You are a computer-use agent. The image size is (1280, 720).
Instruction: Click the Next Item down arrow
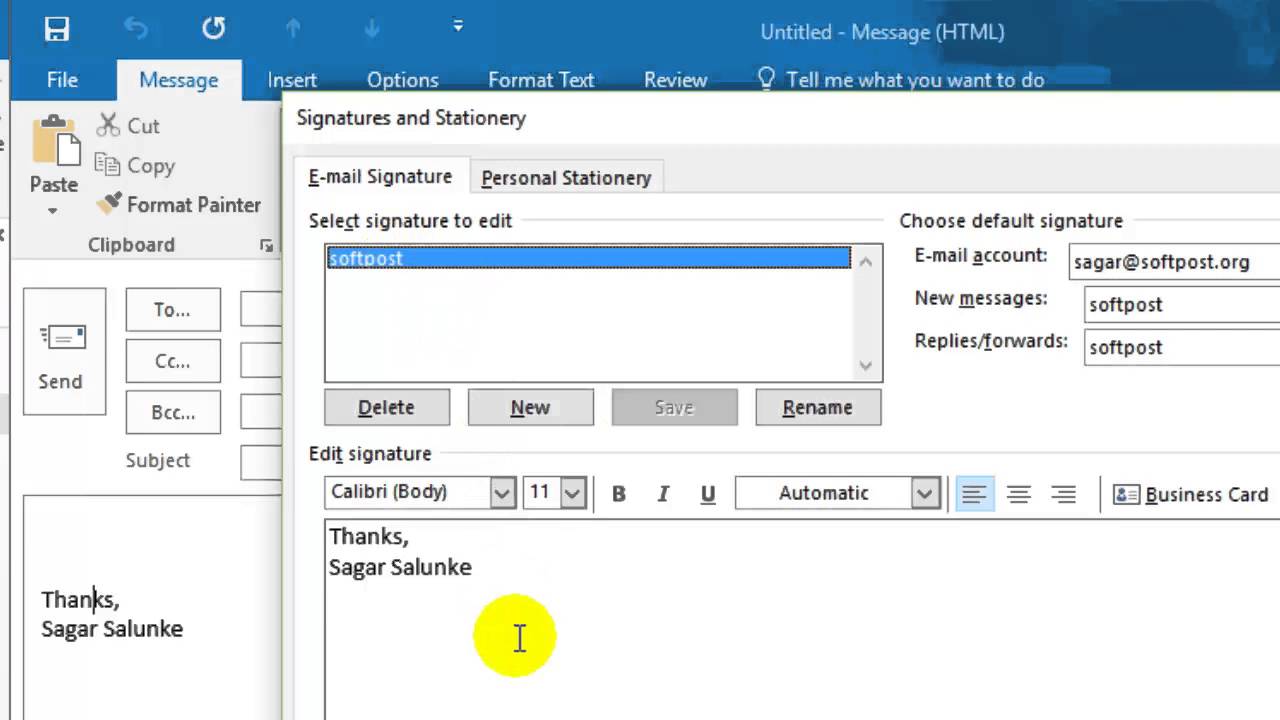(372, 29)
